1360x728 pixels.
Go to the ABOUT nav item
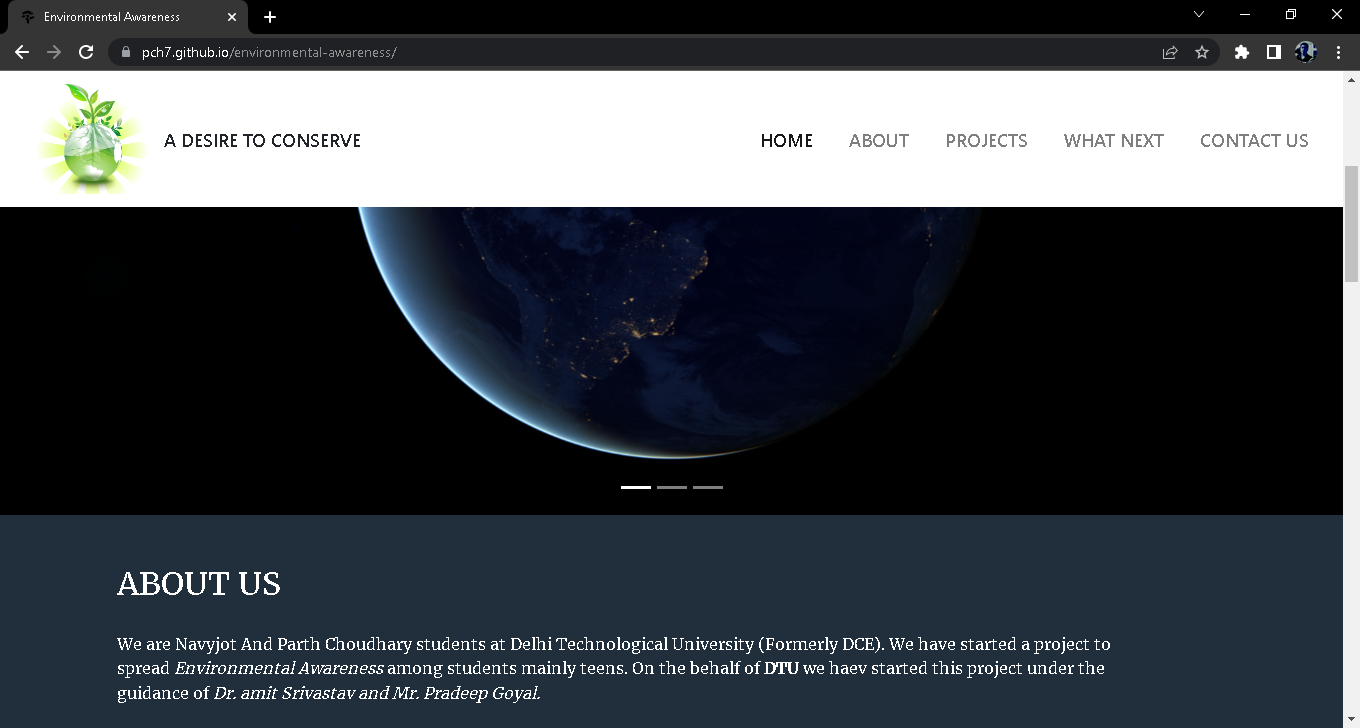pyautogui.click(x=879, y=141)
